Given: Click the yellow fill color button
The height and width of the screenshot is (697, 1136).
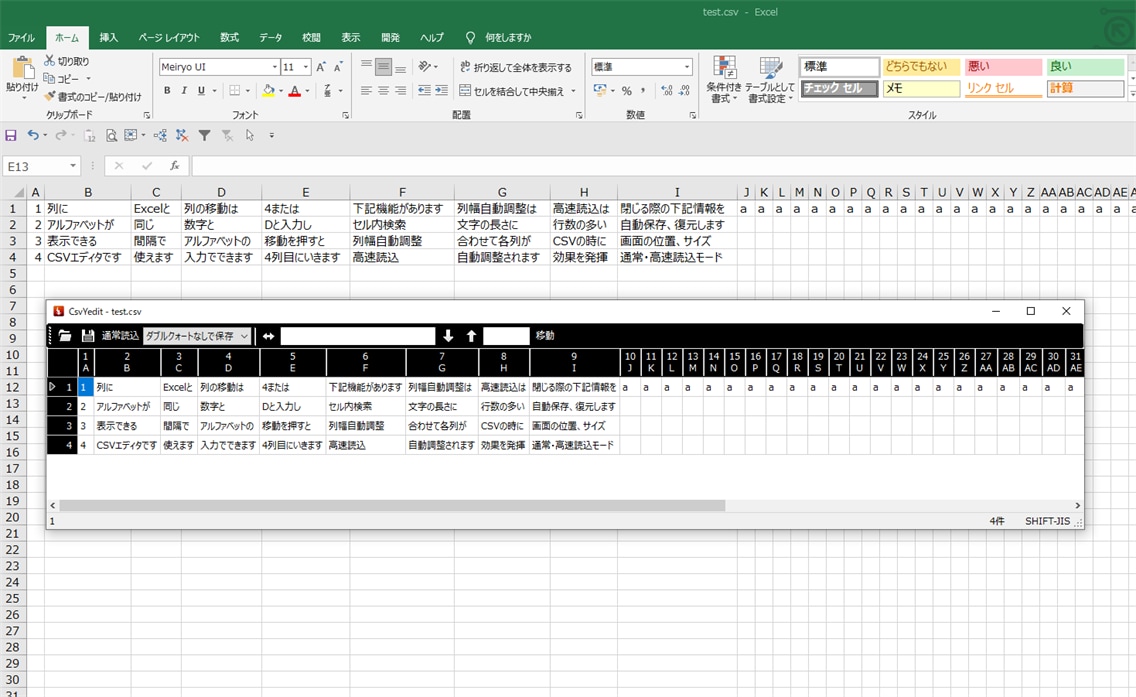Looking at the screenshot, I should [x=268, y=91].
